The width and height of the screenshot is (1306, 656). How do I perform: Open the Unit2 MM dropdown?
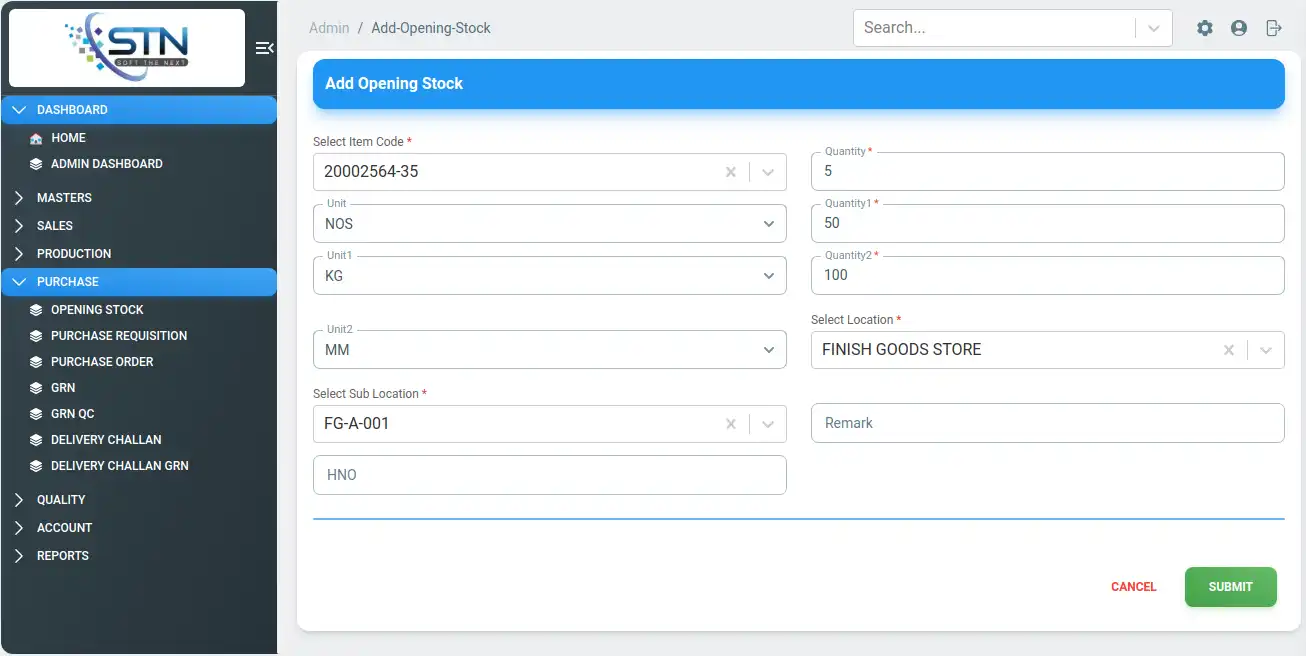click(x=768, y=350)
